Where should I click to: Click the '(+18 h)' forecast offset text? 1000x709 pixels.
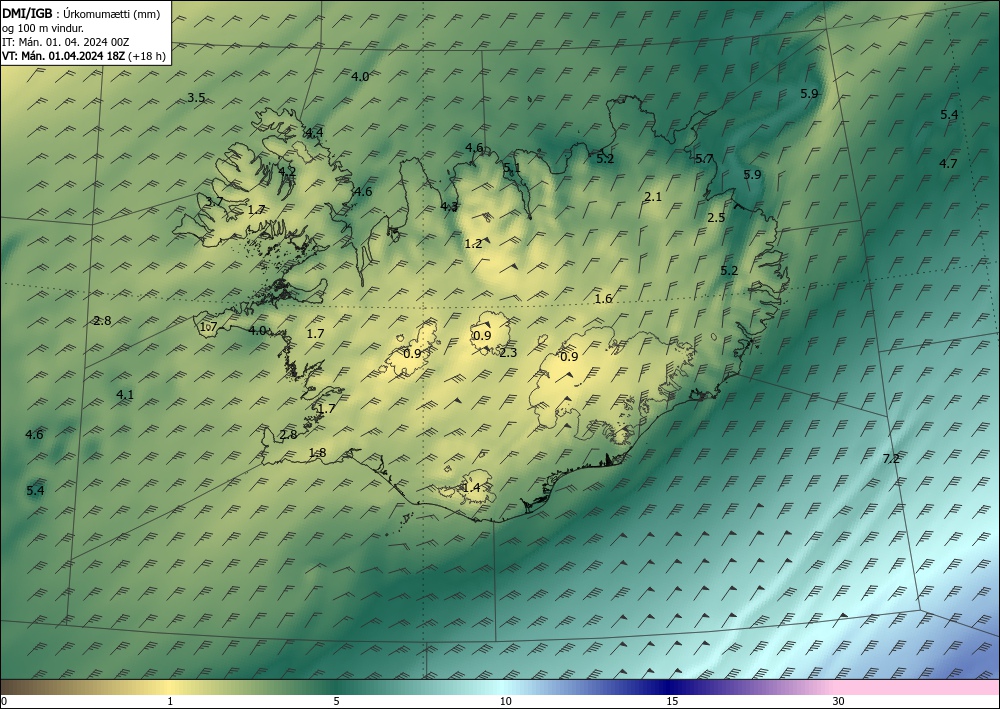point(147,56)
